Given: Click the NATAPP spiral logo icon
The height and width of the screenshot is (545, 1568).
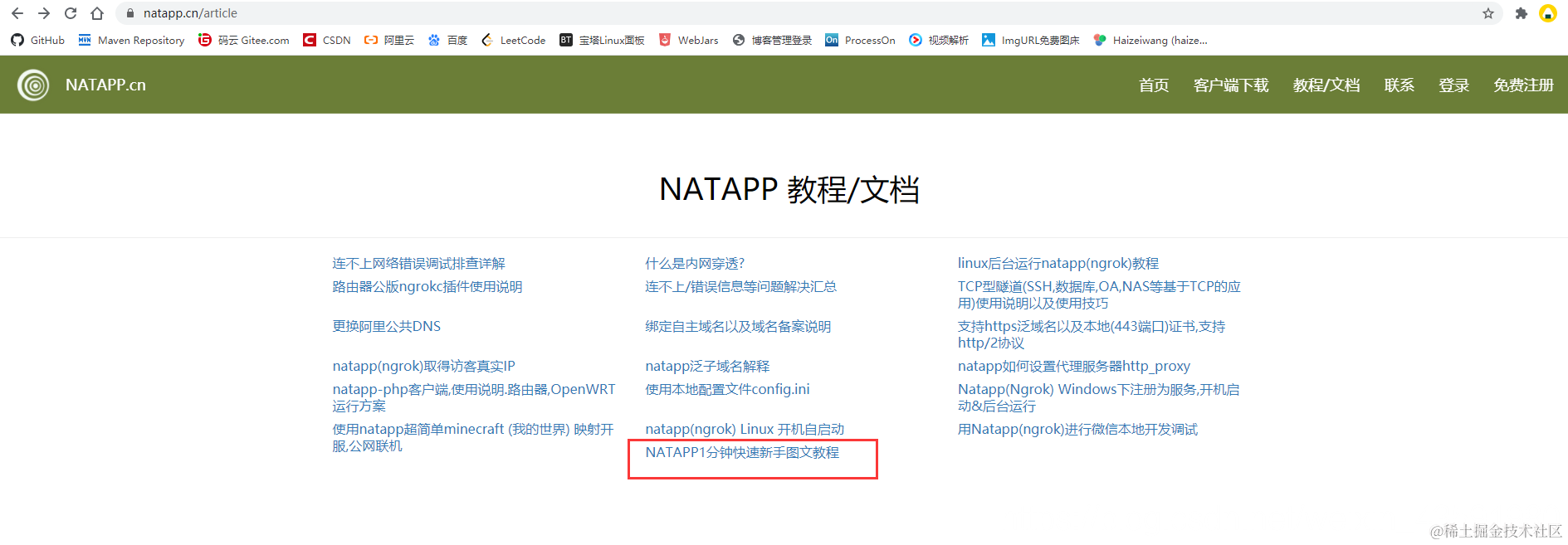Looking at the screenshot, I should (33, 85).
